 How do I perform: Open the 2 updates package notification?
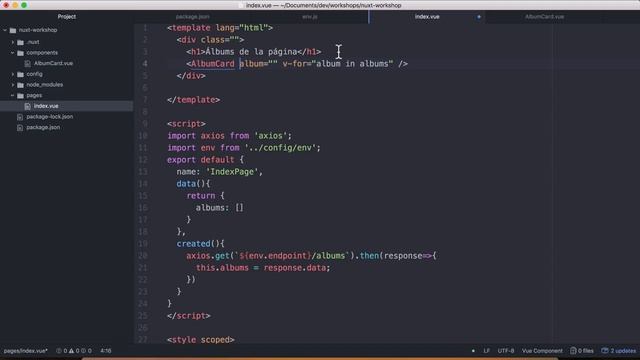pyautogui.click(x=618, y=351)
